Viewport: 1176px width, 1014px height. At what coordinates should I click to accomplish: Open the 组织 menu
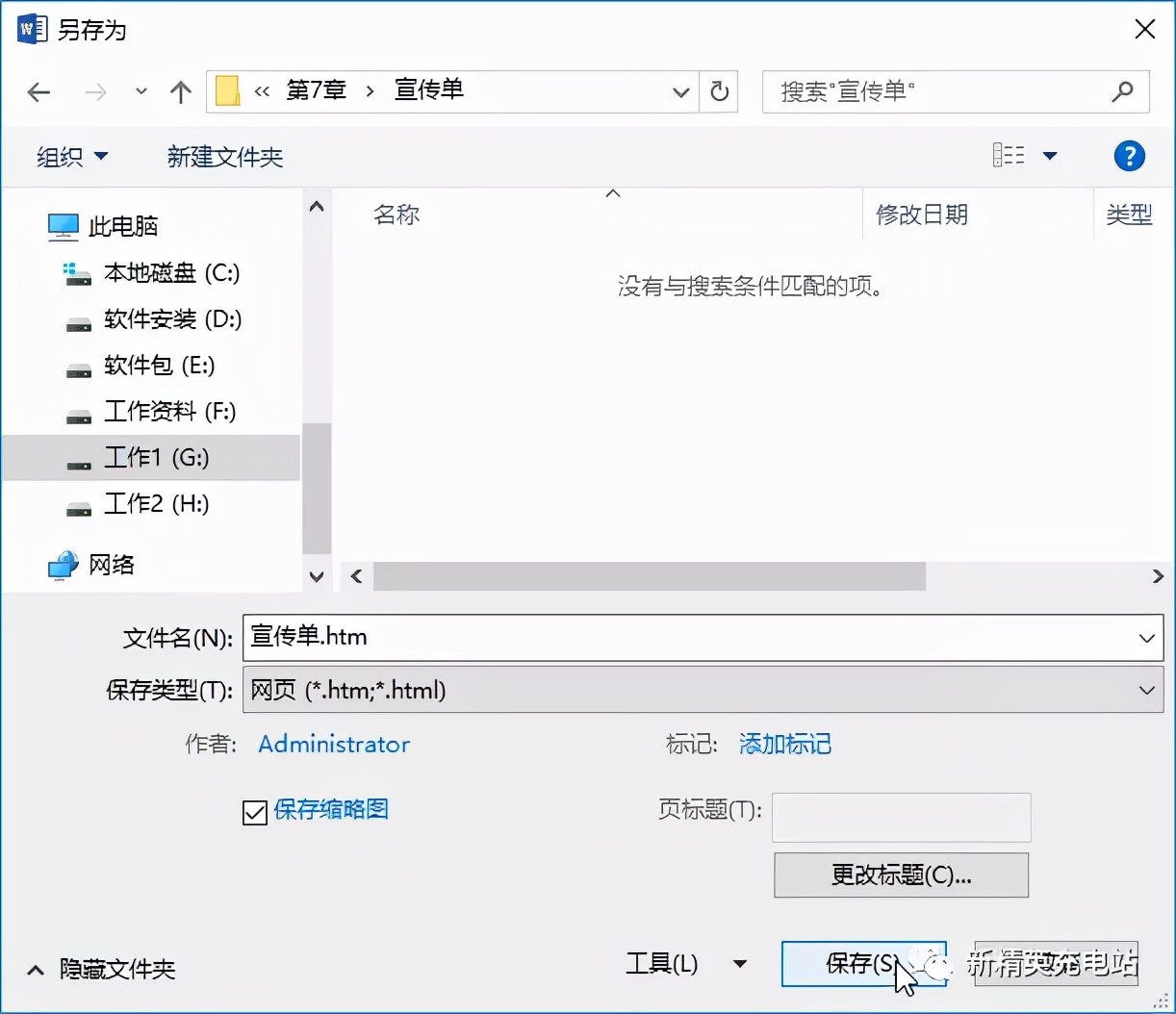72,157
